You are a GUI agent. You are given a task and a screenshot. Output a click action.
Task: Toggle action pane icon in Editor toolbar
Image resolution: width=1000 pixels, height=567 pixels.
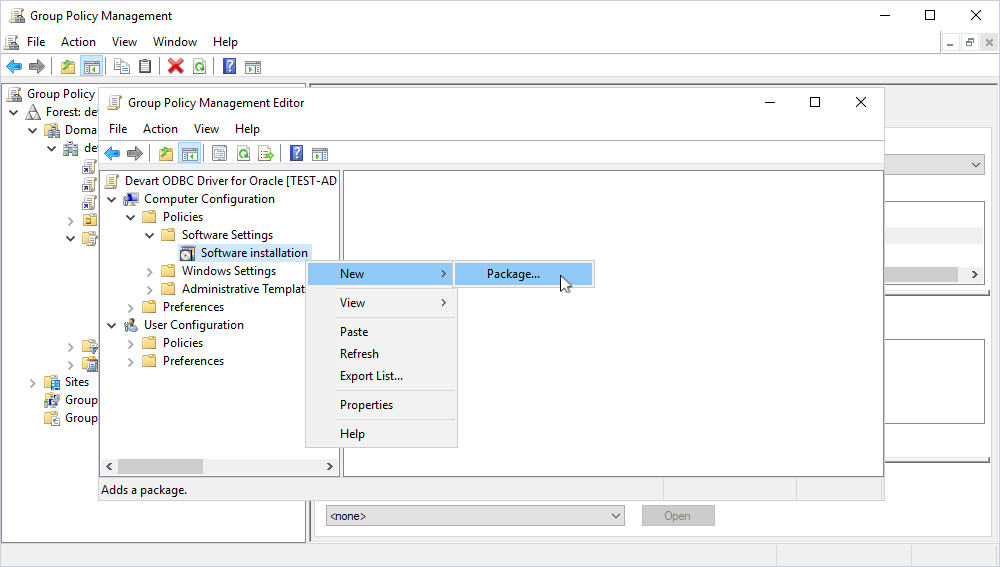[320, 154]
